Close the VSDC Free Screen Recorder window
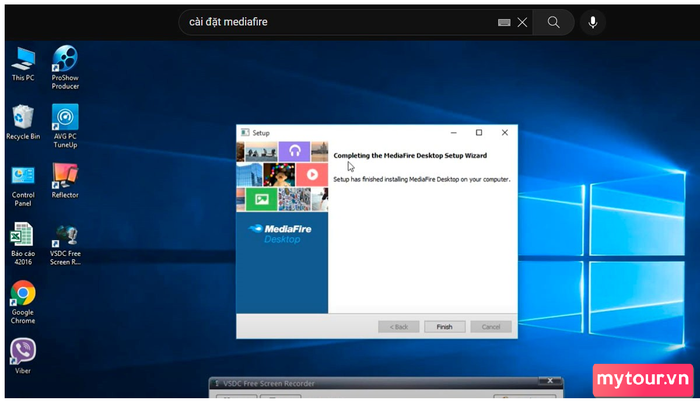 tap(550, 380)
